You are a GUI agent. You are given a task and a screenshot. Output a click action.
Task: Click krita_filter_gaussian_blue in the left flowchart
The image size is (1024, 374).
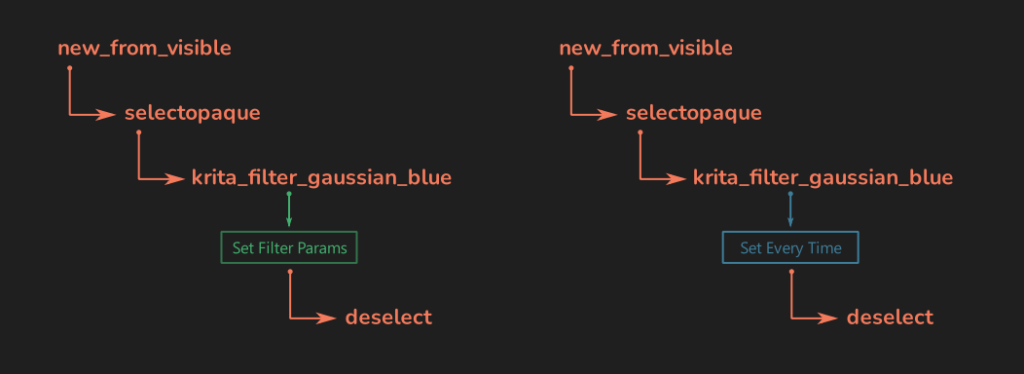[x=321, y=178]
